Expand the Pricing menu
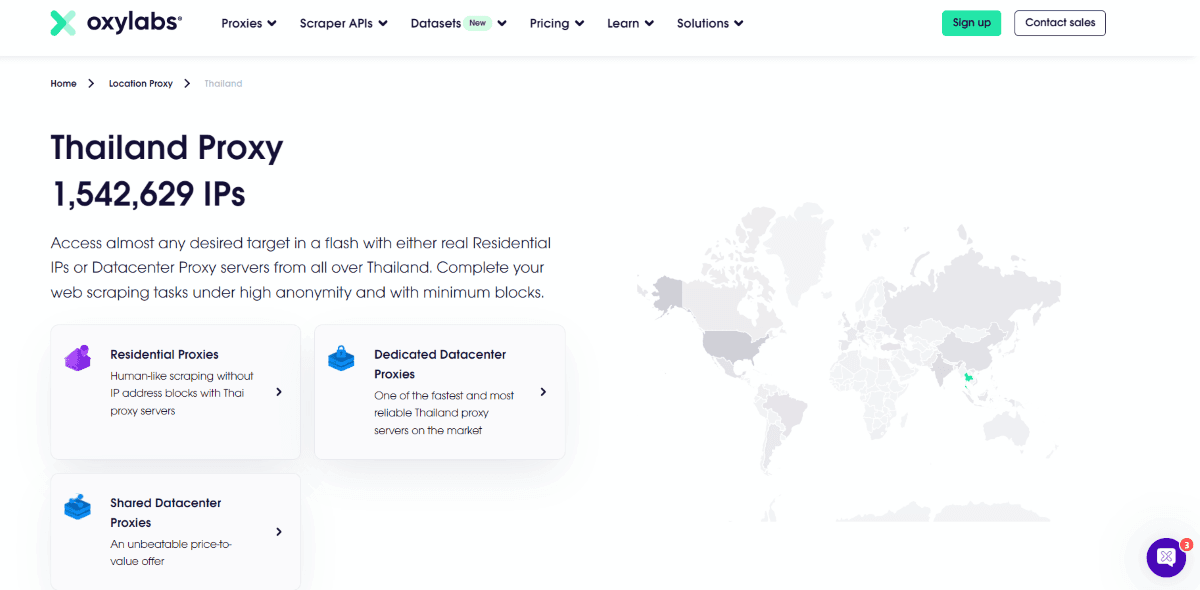Image resolution: width=1200 pixels, height=590 pixels. point(557,23)
